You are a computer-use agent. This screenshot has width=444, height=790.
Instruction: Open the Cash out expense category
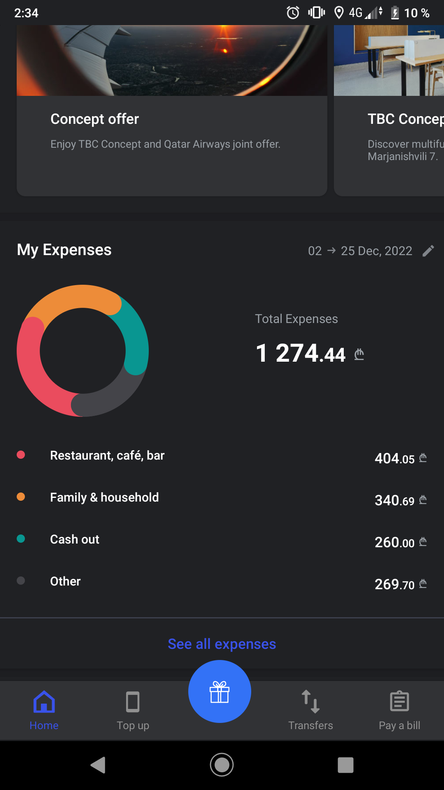click(222, 540)
